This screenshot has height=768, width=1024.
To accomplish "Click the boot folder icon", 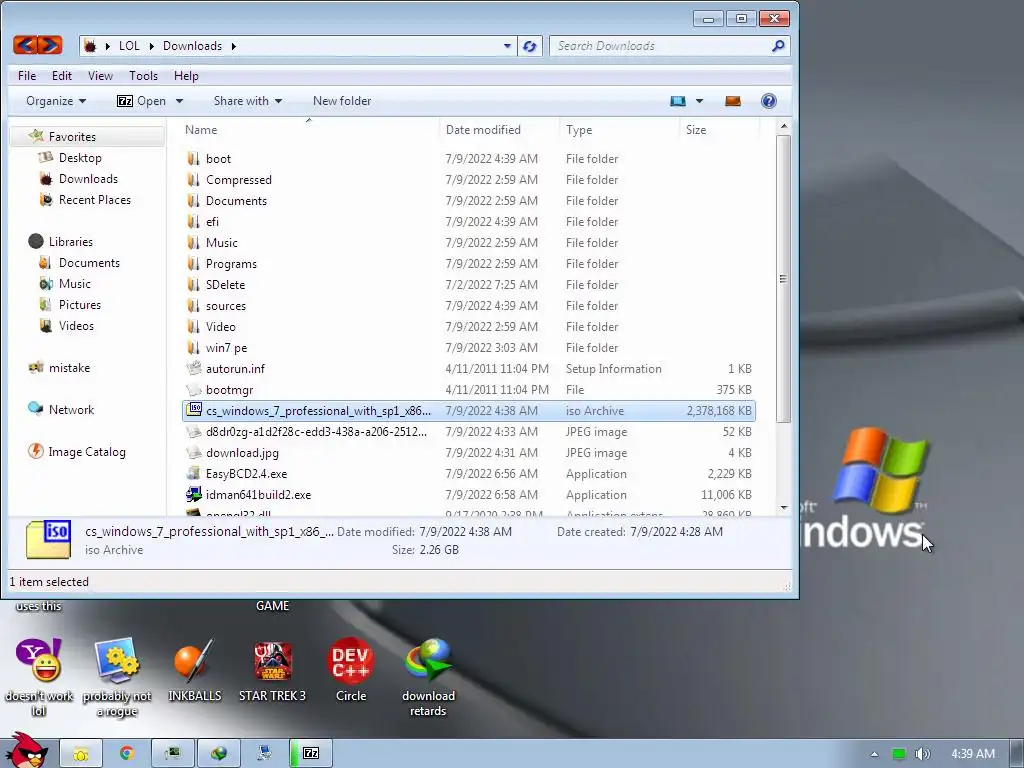I will point(193,159).
